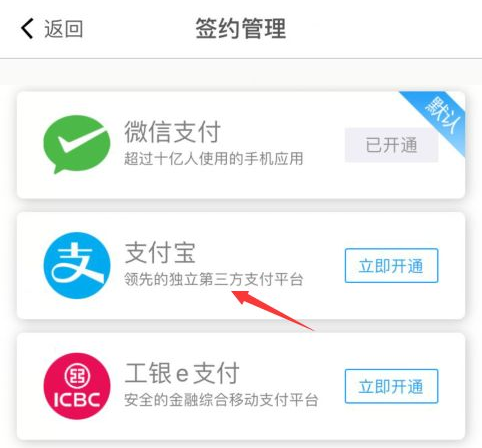Viewport: 482px width, 448px height.
Task: Click description 超过十亿人使用的手机应用
Action: 214,158
